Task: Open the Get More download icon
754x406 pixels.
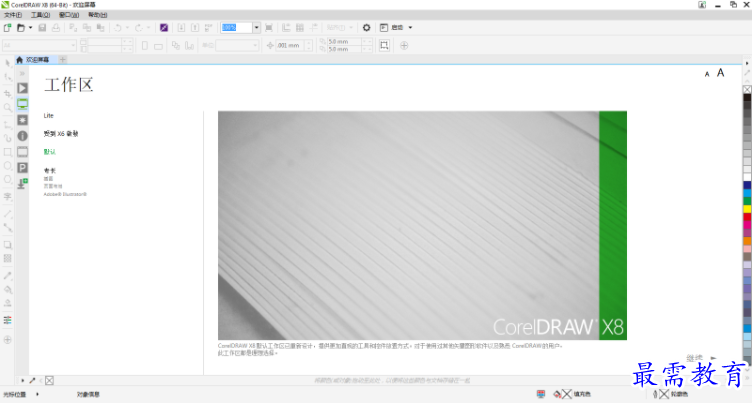Action: (23, 184)
